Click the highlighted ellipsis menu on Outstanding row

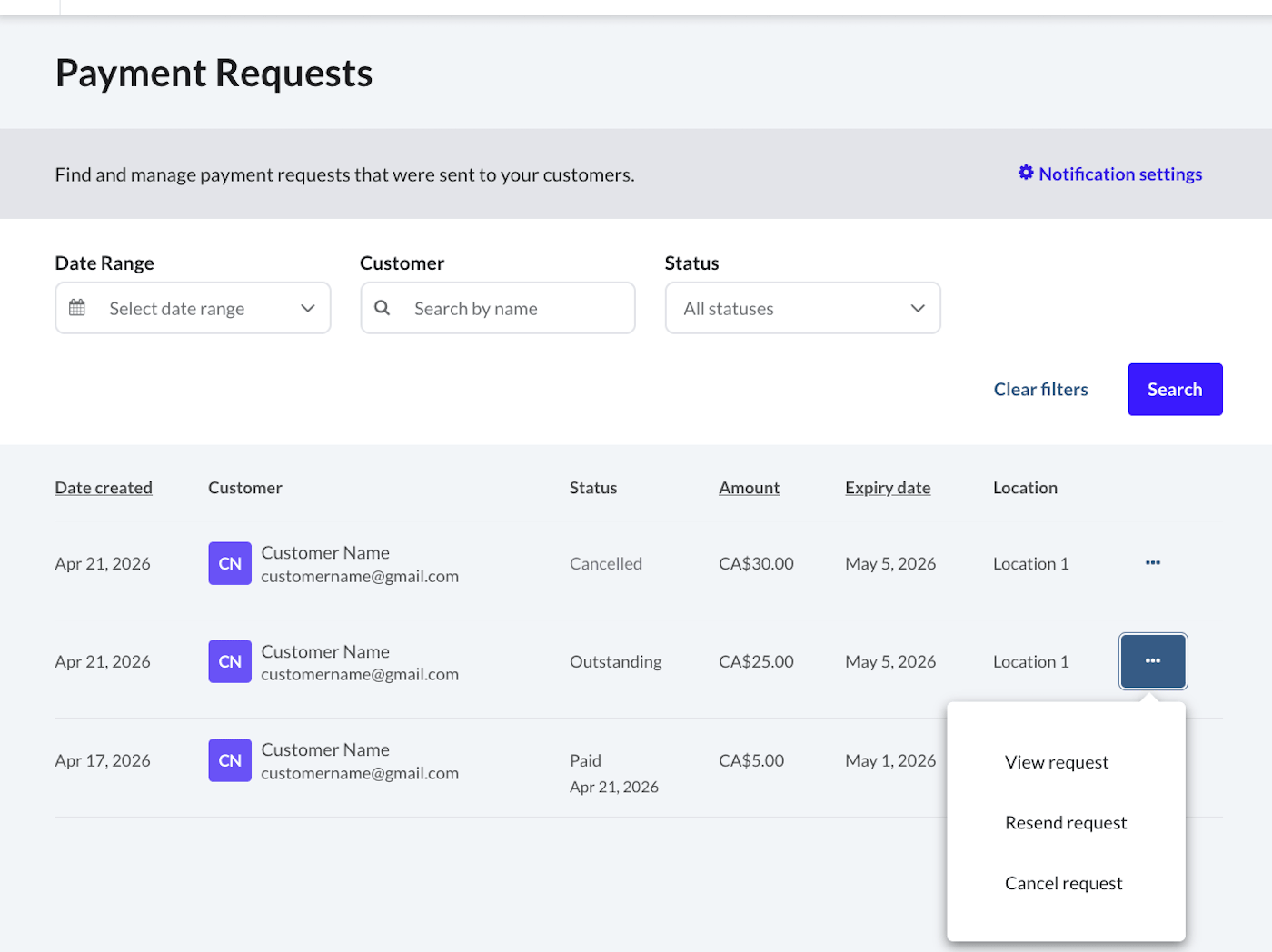tap(1152, 661)
